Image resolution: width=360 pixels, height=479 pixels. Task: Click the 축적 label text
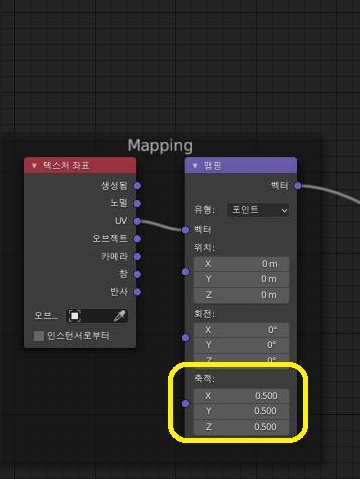point(204,379)
